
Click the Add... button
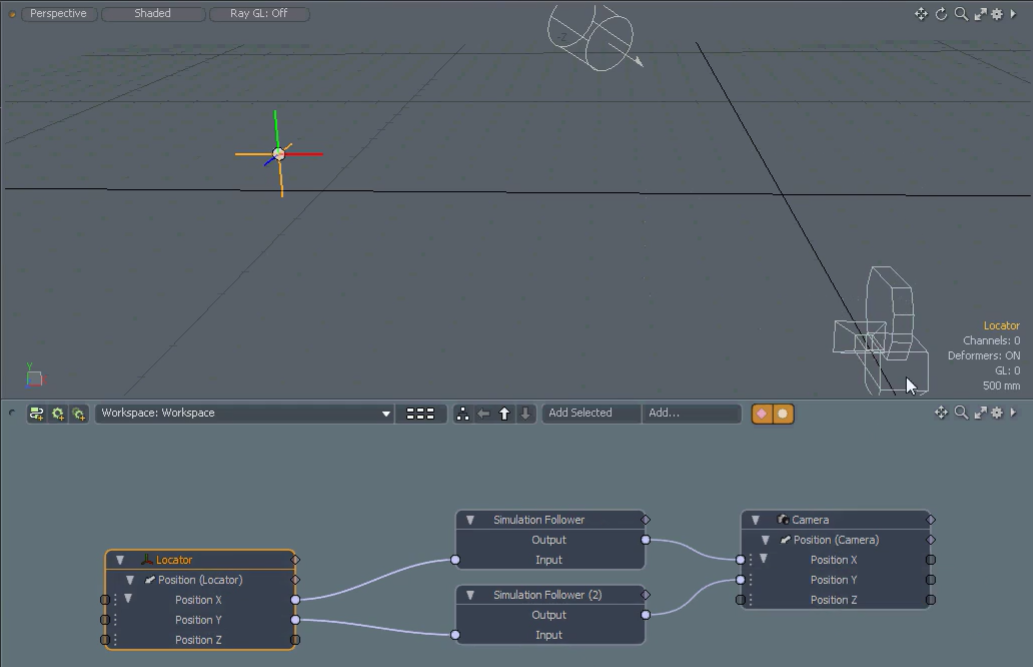pos(692,413)
